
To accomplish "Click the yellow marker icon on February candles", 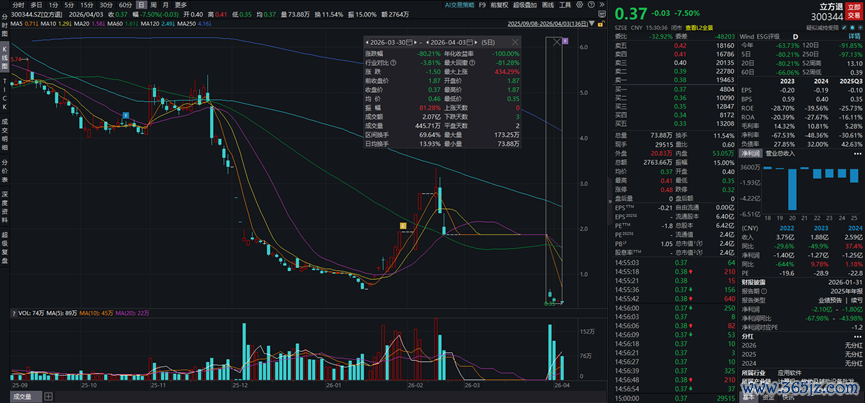I will [x=403, y=225].
